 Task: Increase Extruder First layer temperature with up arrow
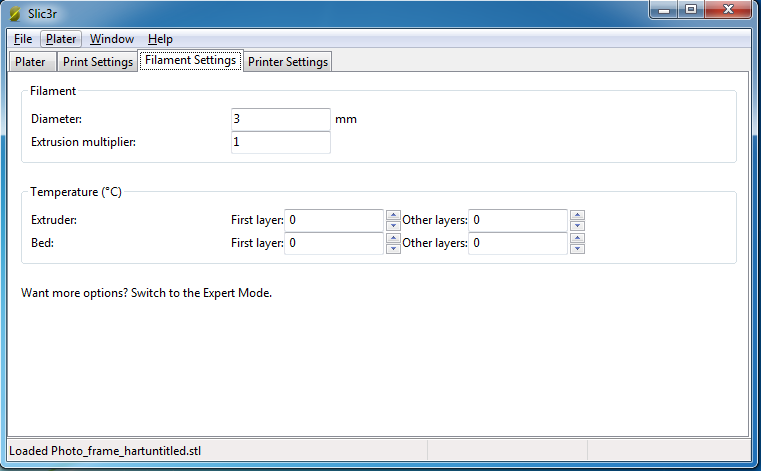[x=393, y=215]
